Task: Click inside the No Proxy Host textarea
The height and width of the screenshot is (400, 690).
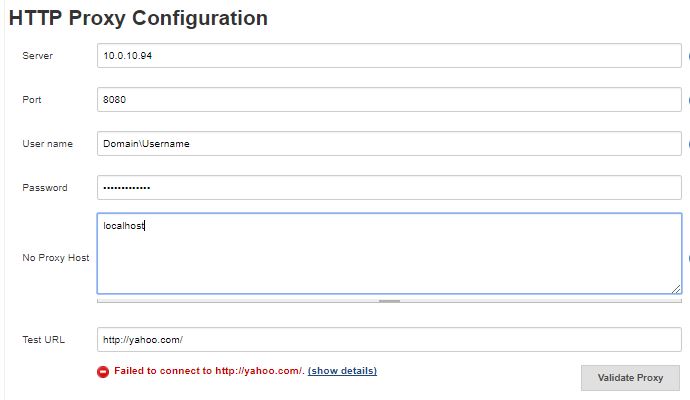Action: (x=389, y=253)
